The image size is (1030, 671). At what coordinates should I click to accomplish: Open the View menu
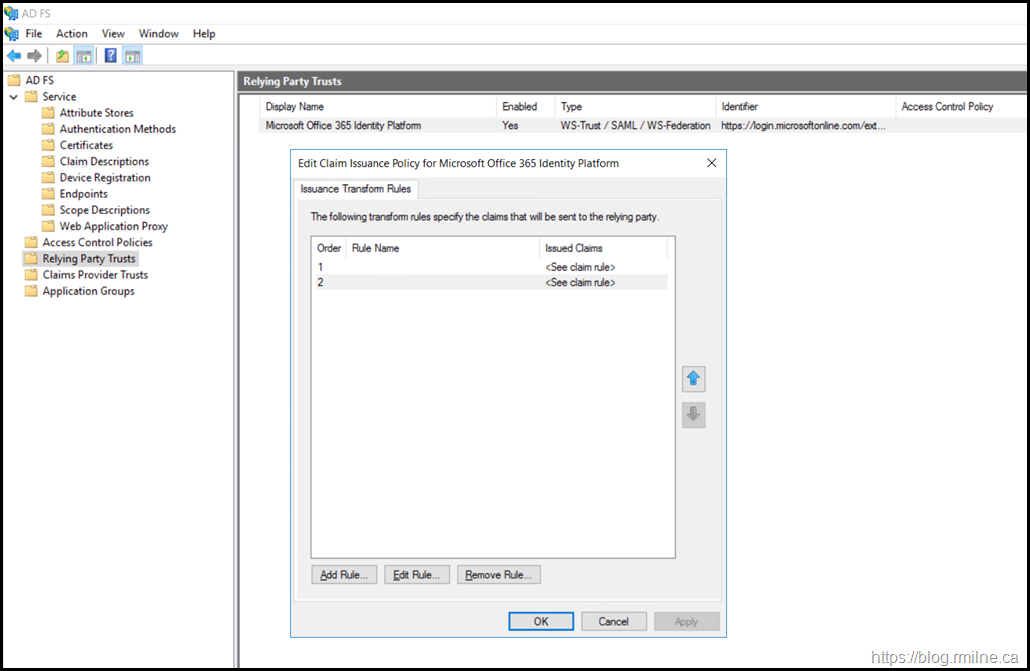point(113,34)
